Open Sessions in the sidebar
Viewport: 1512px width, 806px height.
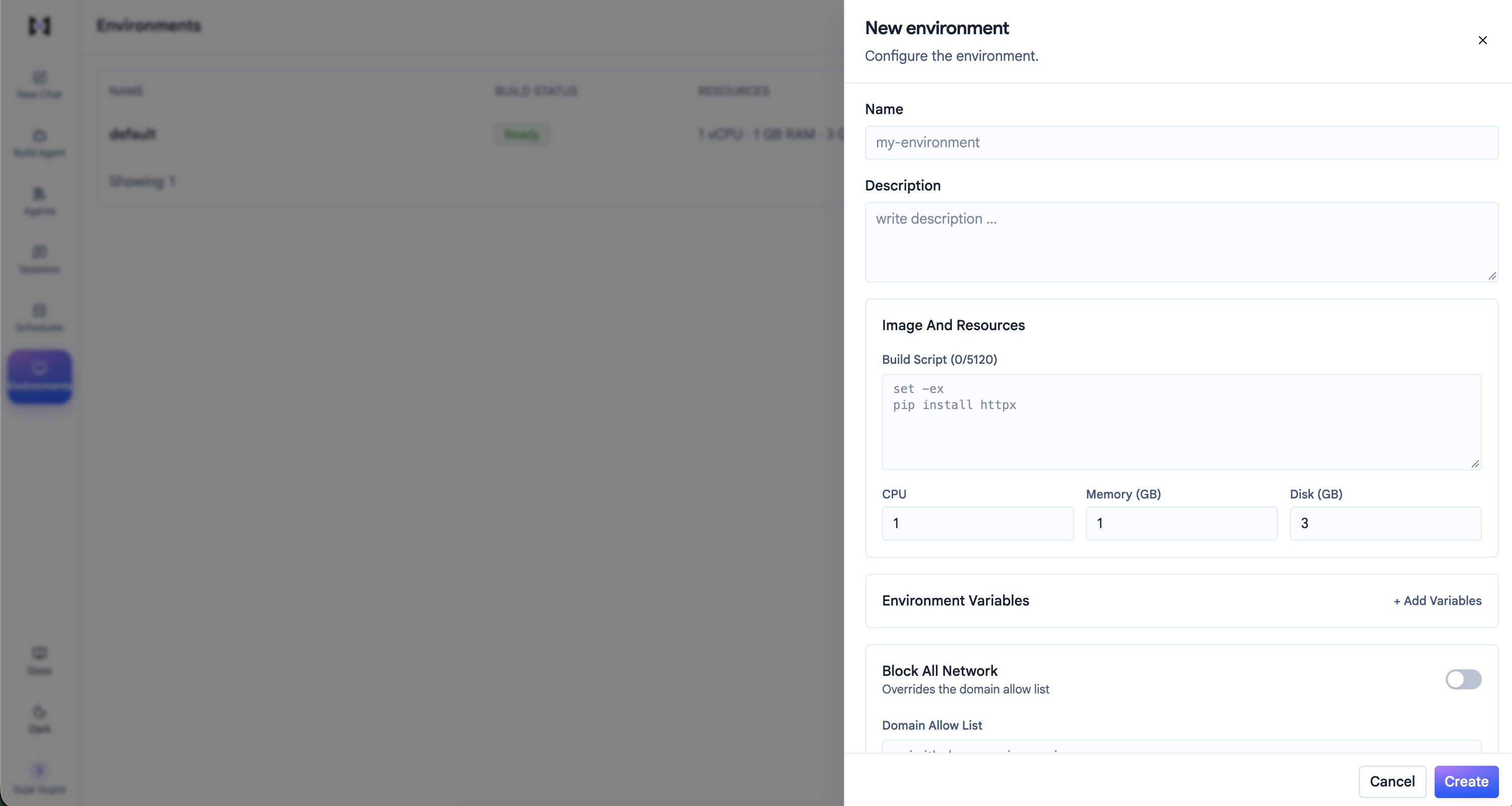(39, 259)
